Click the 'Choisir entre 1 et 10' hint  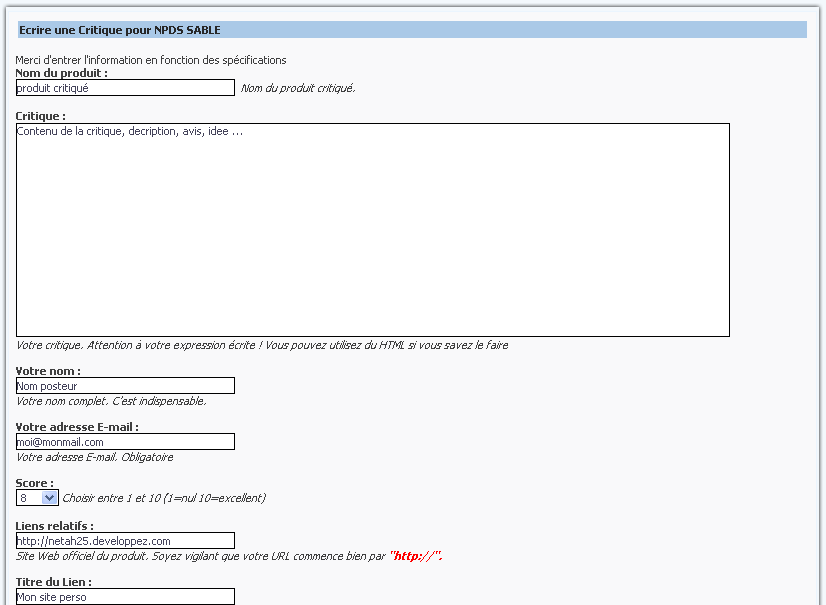164,498
